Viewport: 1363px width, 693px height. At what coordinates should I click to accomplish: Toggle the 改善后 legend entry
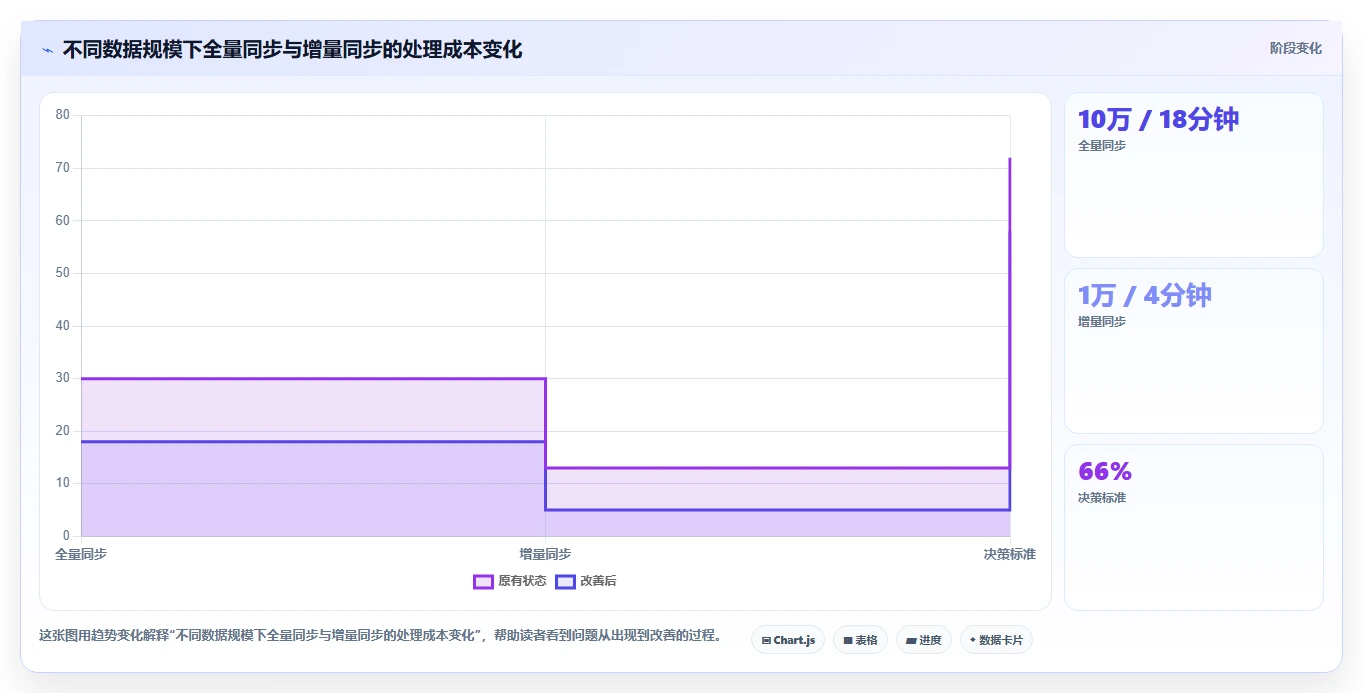point(586,581)
